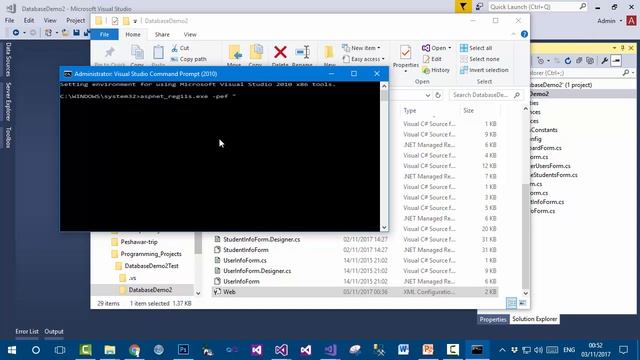Open Google Chrome from the taskbar
The image size is (640, 360).
[134, 350]
